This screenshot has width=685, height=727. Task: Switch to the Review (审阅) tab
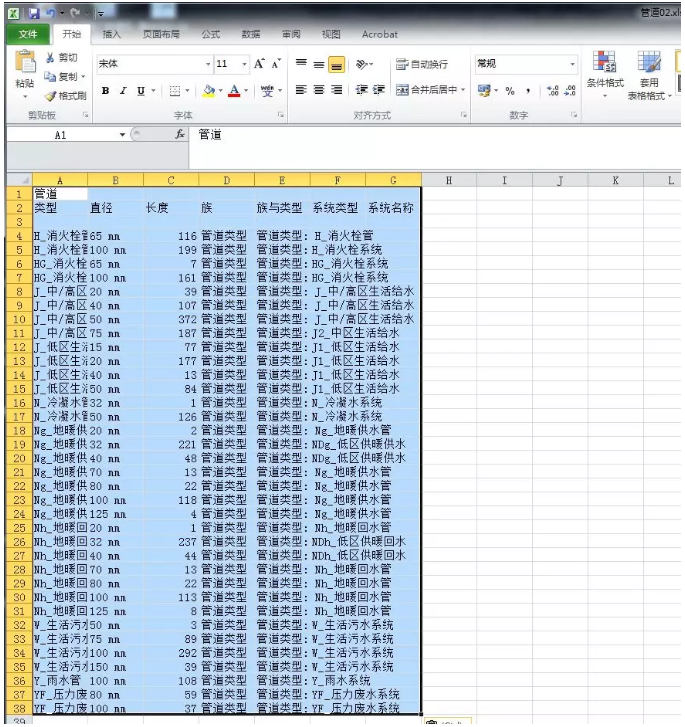[291, 34]
